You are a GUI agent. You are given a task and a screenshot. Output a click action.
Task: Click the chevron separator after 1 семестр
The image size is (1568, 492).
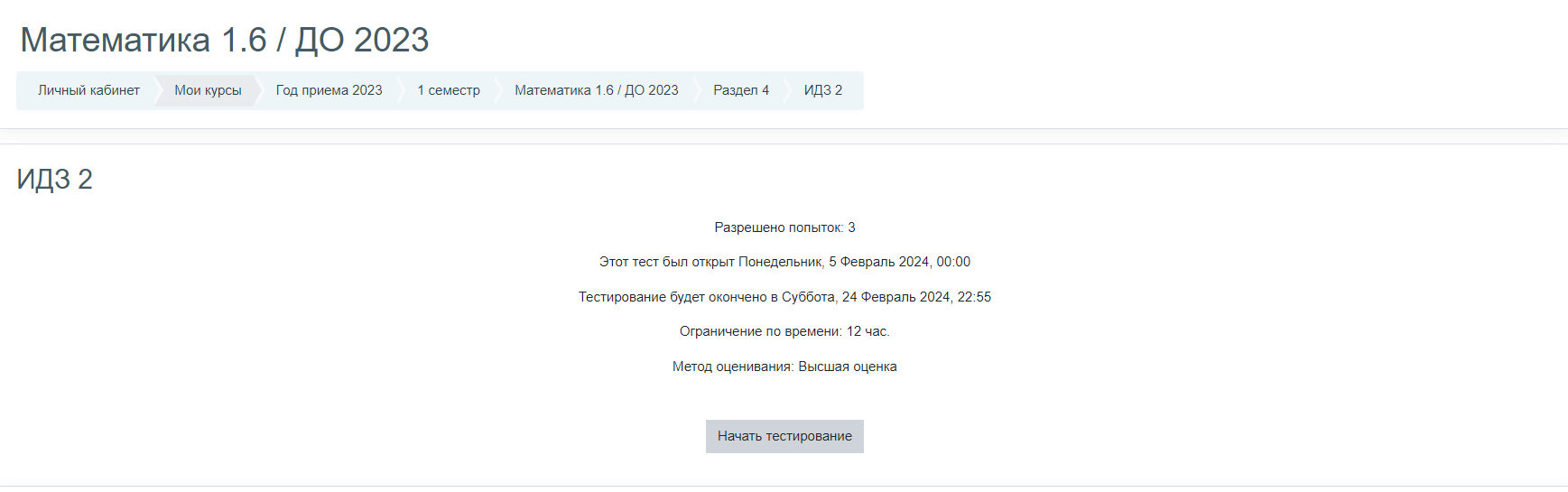pyautogui.click(x=496, y=90)
